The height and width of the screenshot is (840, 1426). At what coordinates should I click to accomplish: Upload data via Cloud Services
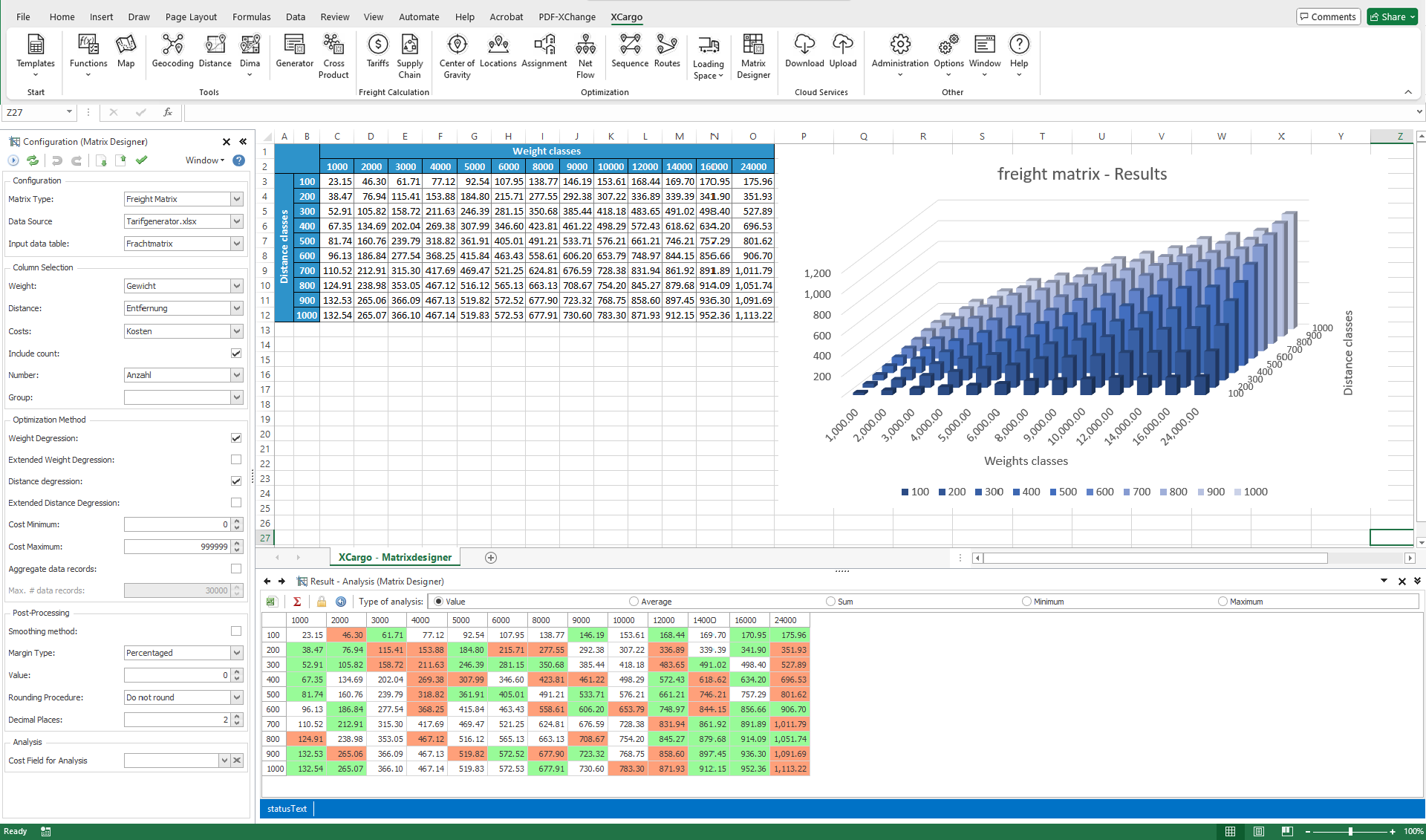843,53
